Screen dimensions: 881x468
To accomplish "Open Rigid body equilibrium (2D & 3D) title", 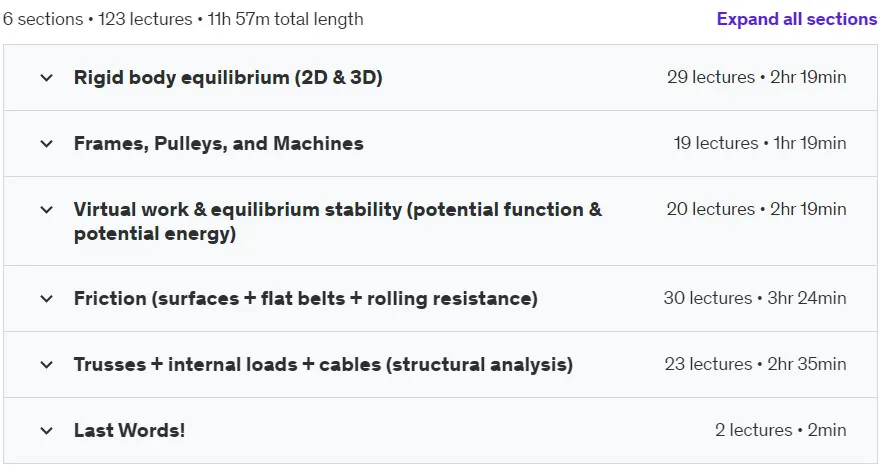I will (x=228, y=78).
